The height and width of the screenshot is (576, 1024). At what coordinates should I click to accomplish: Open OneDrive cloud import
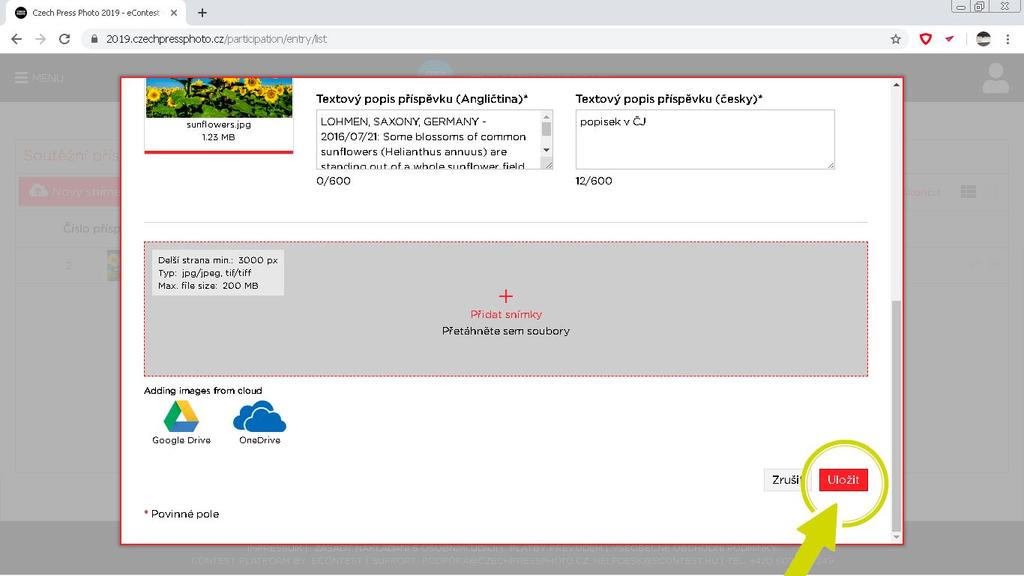click(259, 423)
